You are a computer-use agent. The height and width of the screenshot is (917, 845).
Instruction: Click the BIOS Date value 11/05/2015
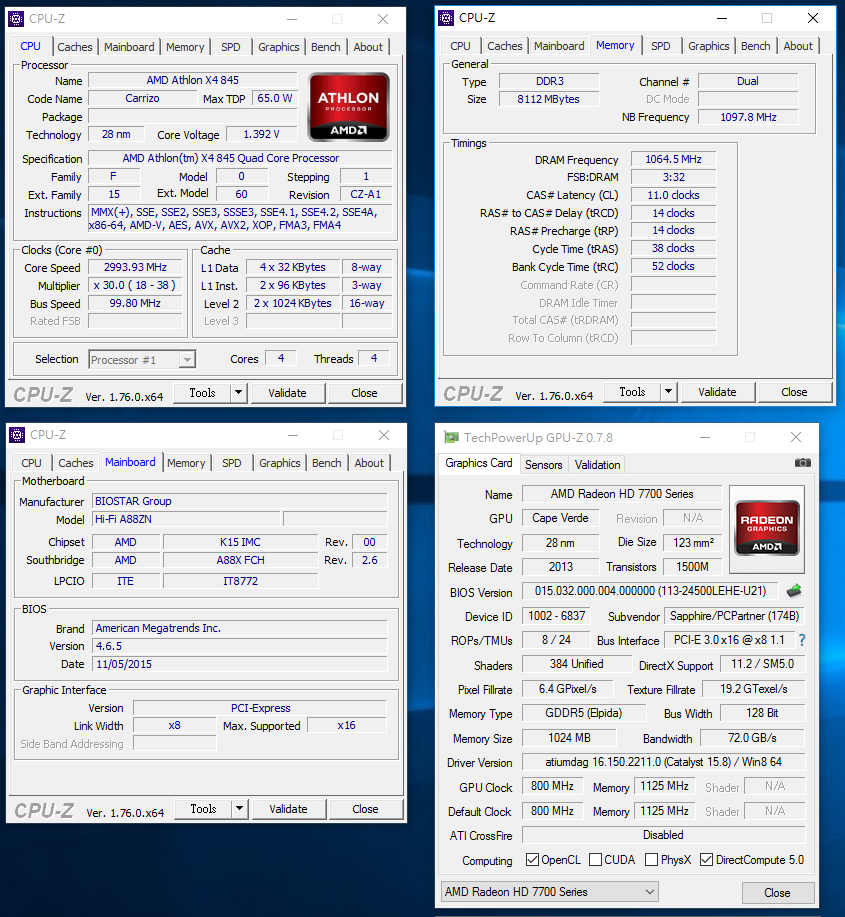pyautogui.click(x=240, y=664)
